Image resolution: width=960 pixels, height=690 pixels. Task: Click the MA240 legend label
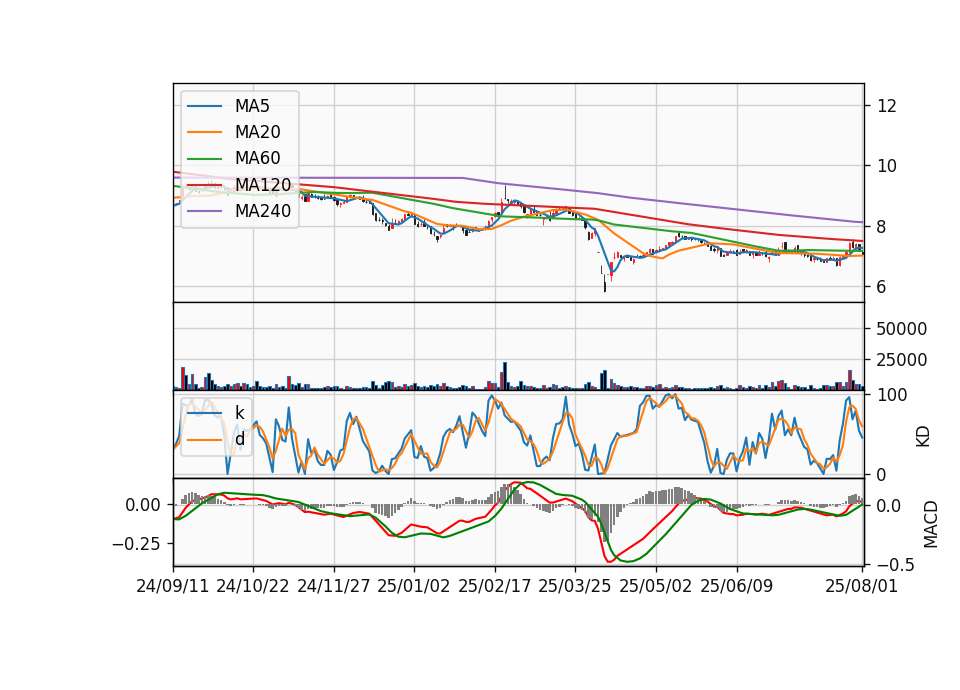(x=263, y=211)
